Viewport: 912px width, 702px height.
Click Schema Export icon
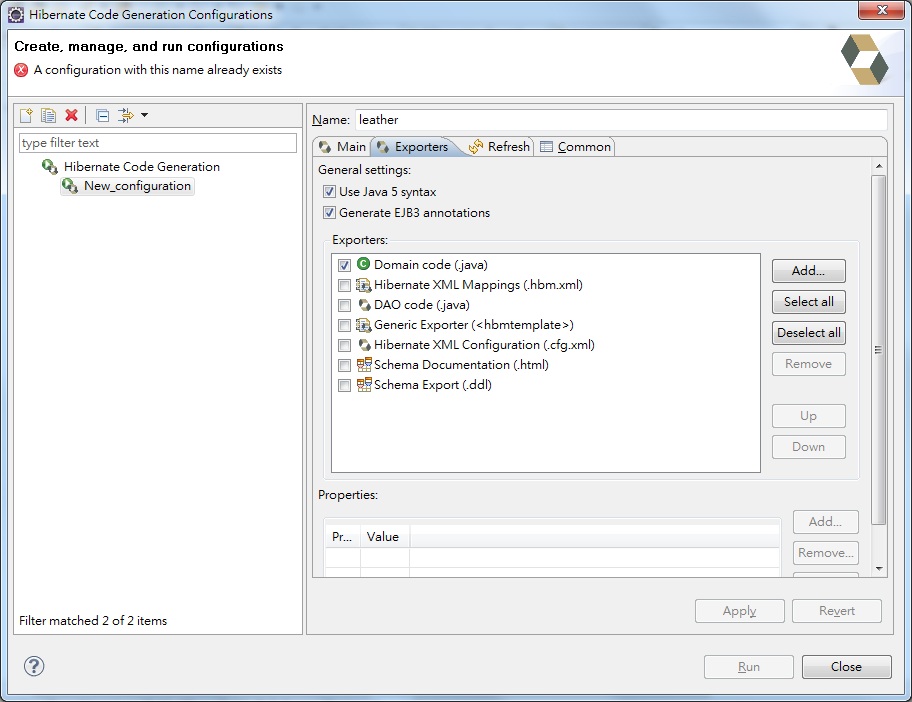pos(364,384)
